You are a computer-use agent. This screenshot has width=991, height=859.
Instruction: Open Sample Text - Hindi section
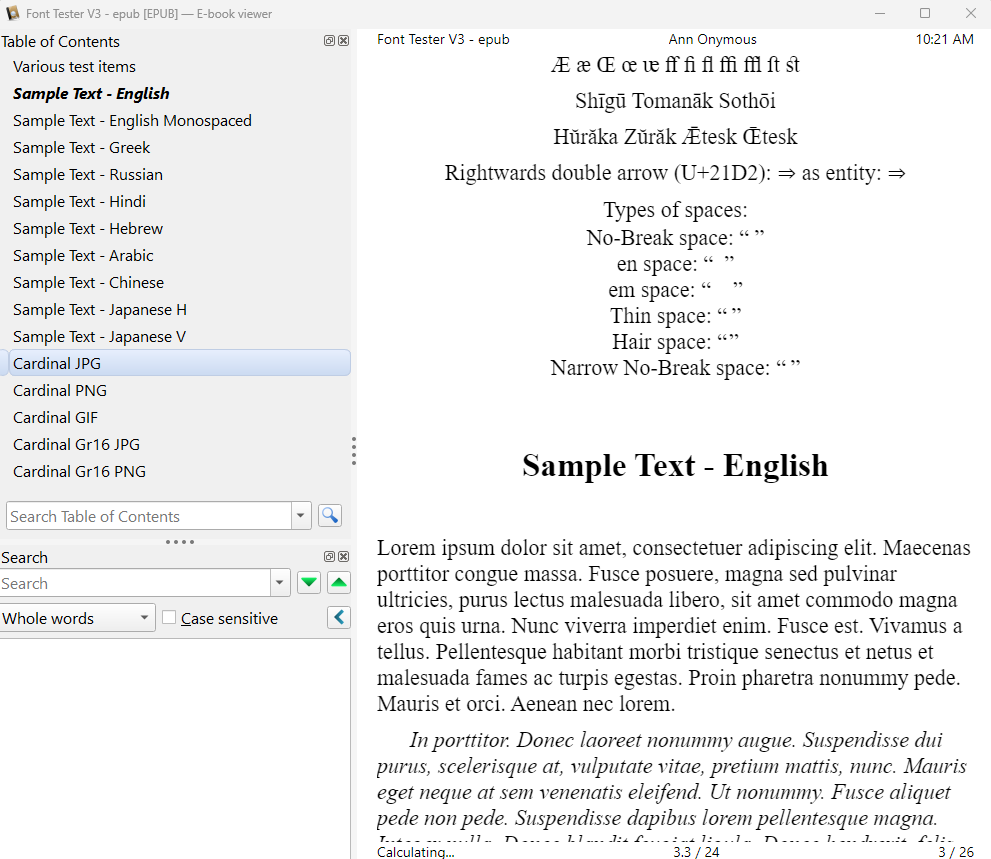tap(80, 202)
